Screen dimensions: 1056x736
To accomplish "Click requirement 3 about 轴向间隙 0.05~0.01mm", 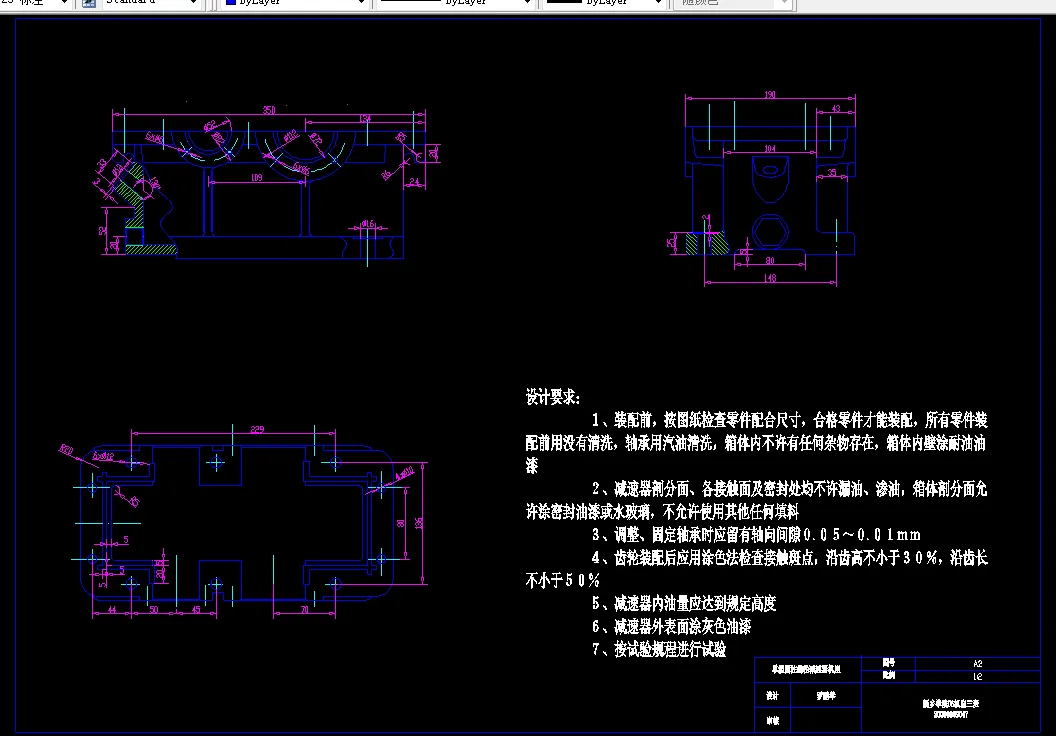I will pos(756,535).
